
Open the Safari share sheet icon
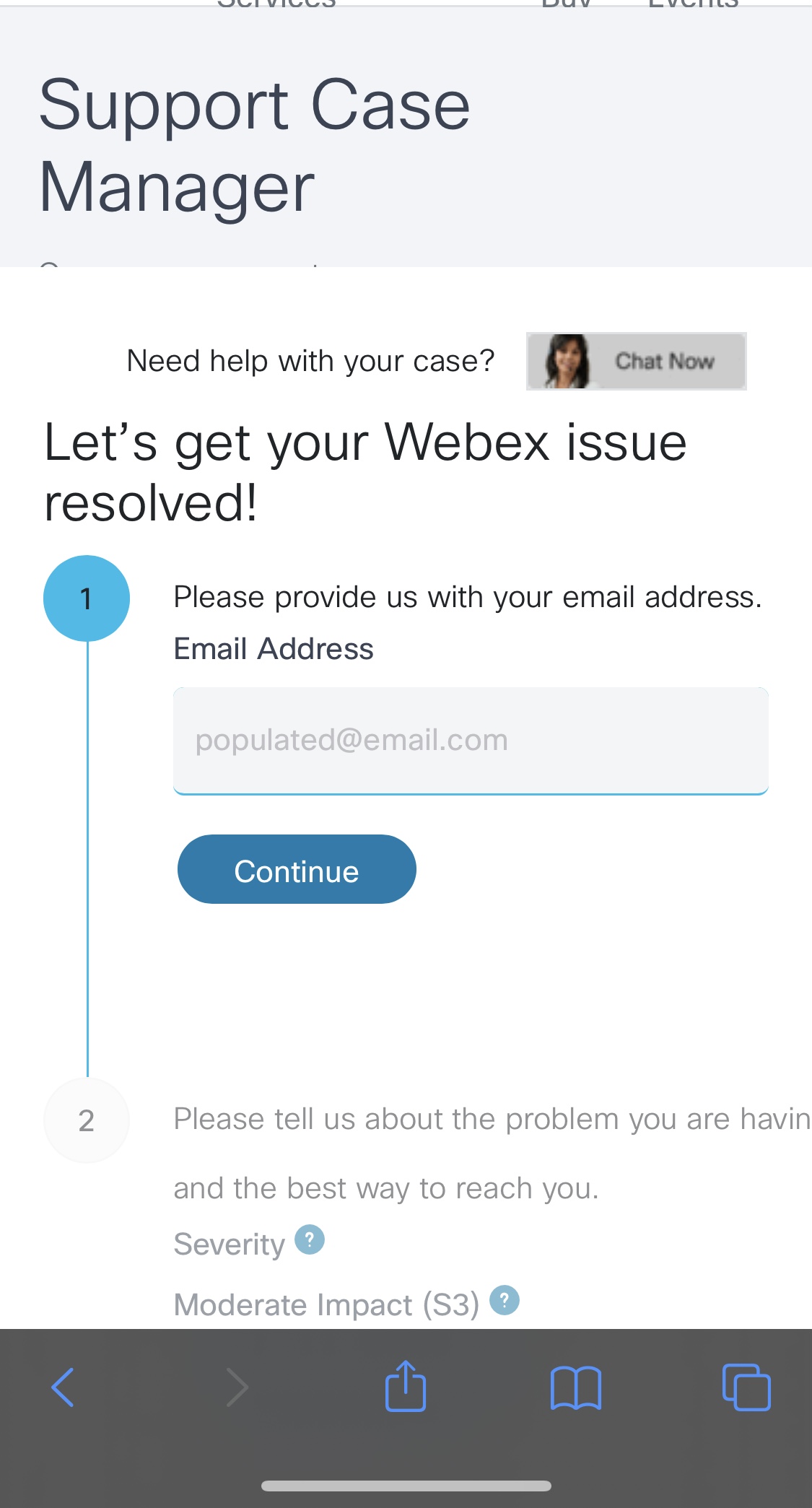pos(406,1386)
